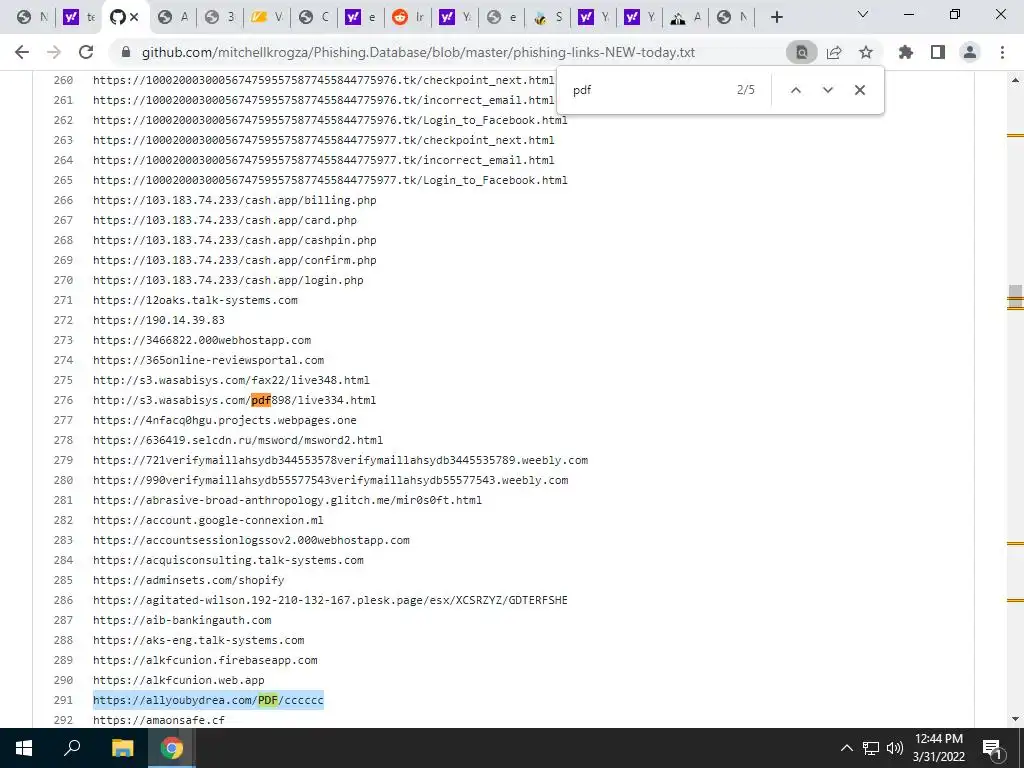The height and width of the screenshot is (768, 1024).
Task: Click the 3466822.000webhostapp.com line
Action: pos(202,340)
